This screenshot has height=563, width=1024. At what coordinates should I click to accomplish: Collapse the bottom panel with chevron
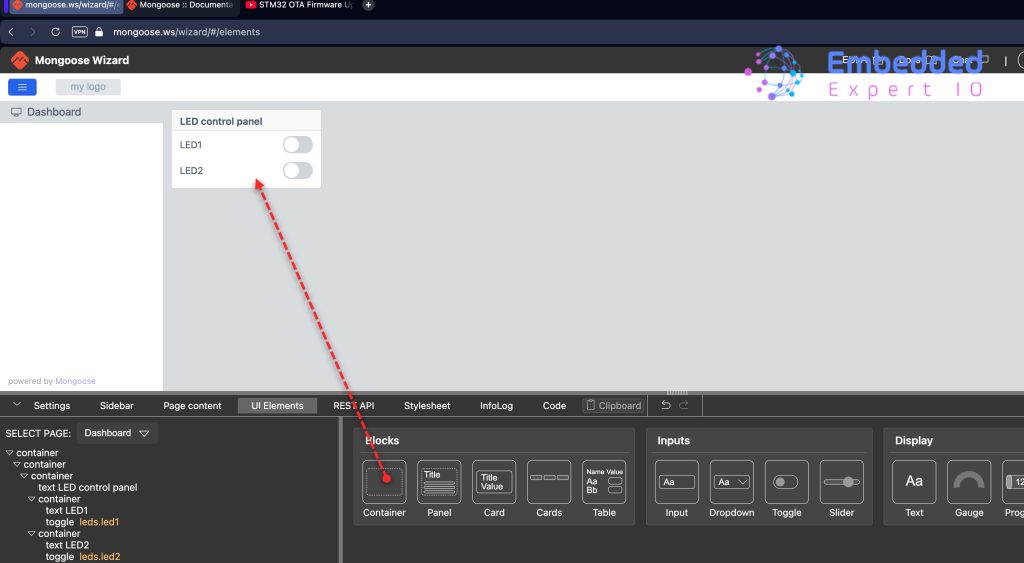17,405
